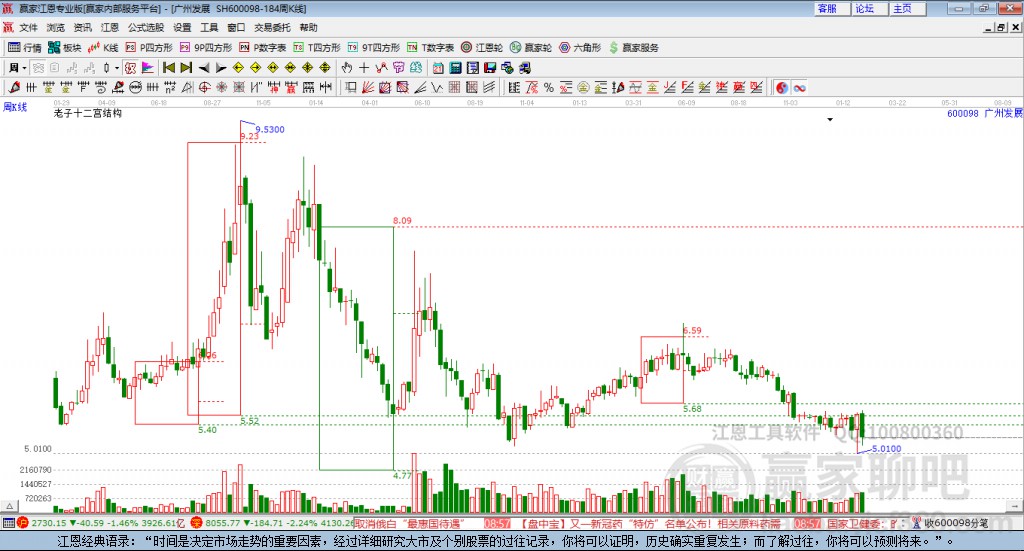
Task: Open the calendar 21 icon
Action: (x=438, y=68)
